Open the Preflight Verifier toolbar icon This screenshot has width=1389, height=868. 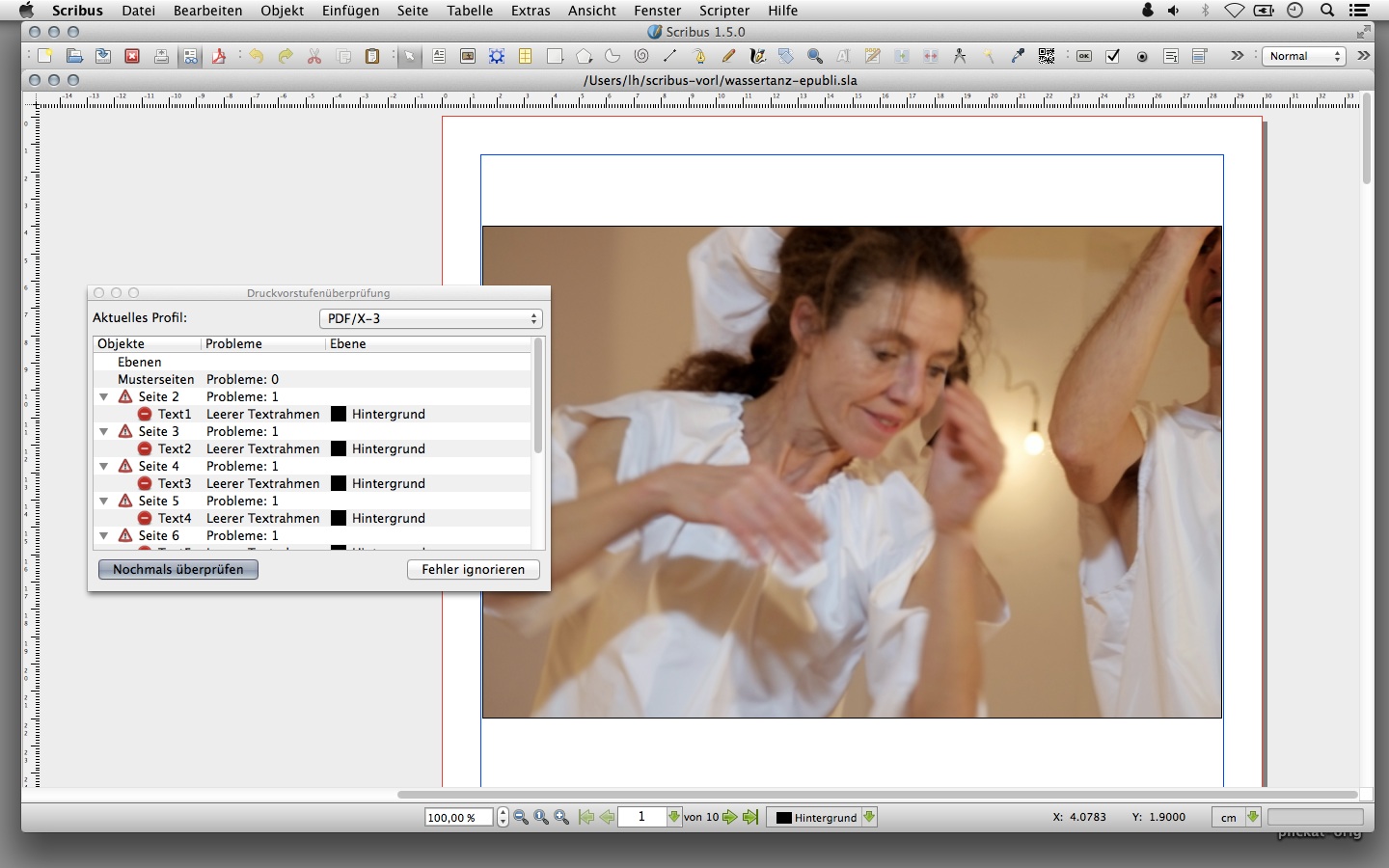pyautogui.click(x=191, y=57)
